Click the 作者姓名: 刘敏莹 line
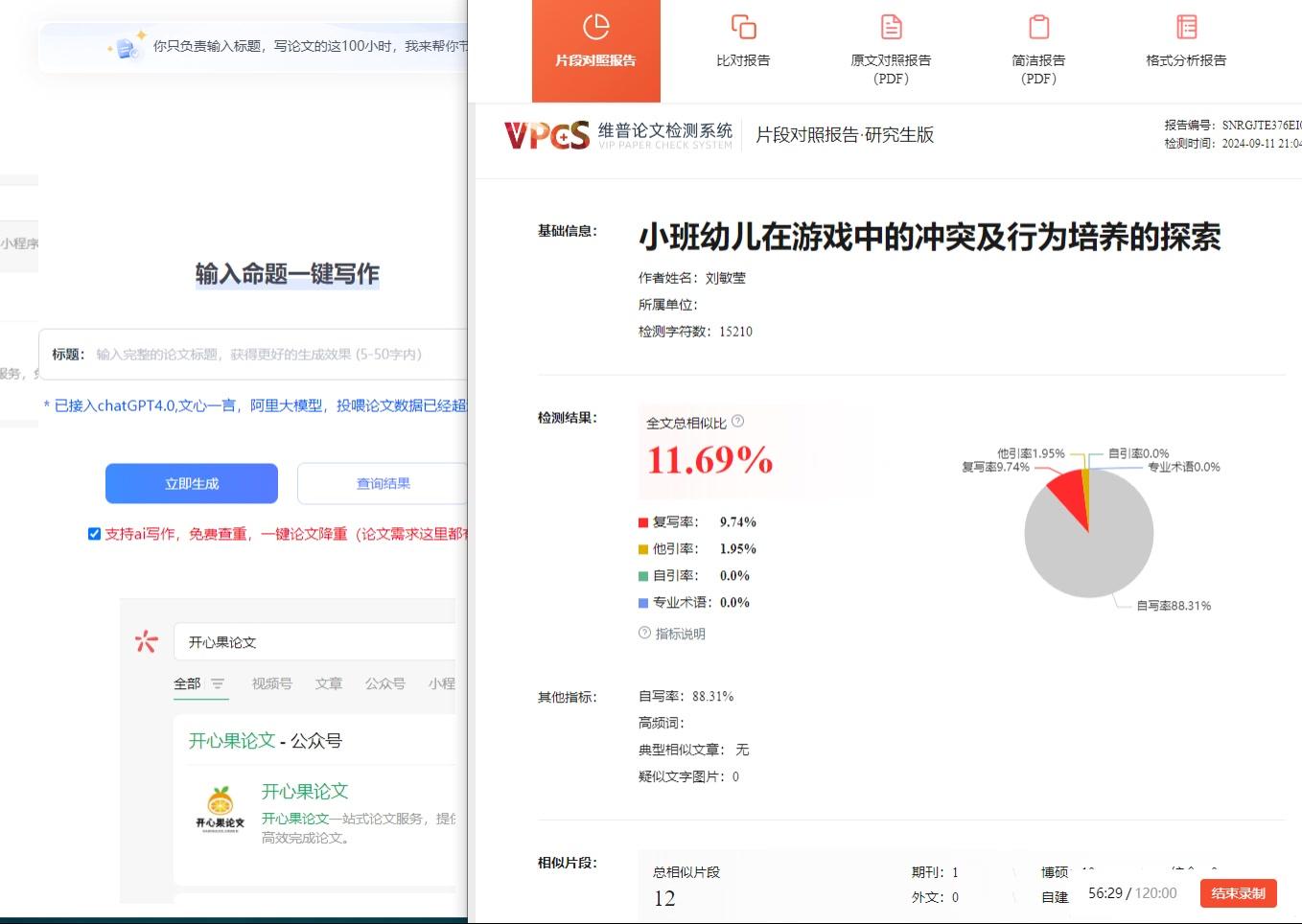 pyautogui.click(x=692, y=278)
